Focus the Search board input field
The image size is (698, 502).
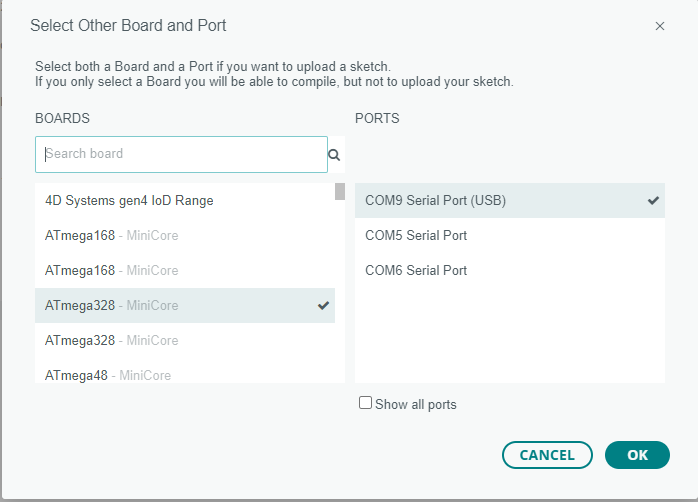coord(180,154)
